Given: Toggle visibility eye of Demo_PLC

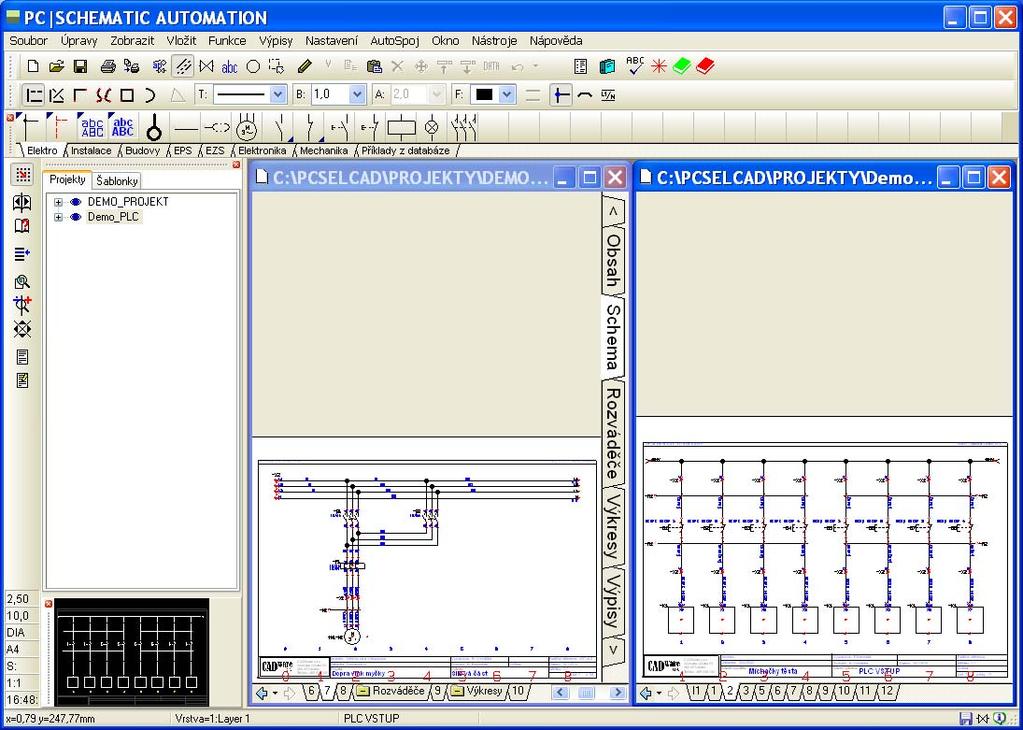Looking at the screenshot, I should coord(76,217).
